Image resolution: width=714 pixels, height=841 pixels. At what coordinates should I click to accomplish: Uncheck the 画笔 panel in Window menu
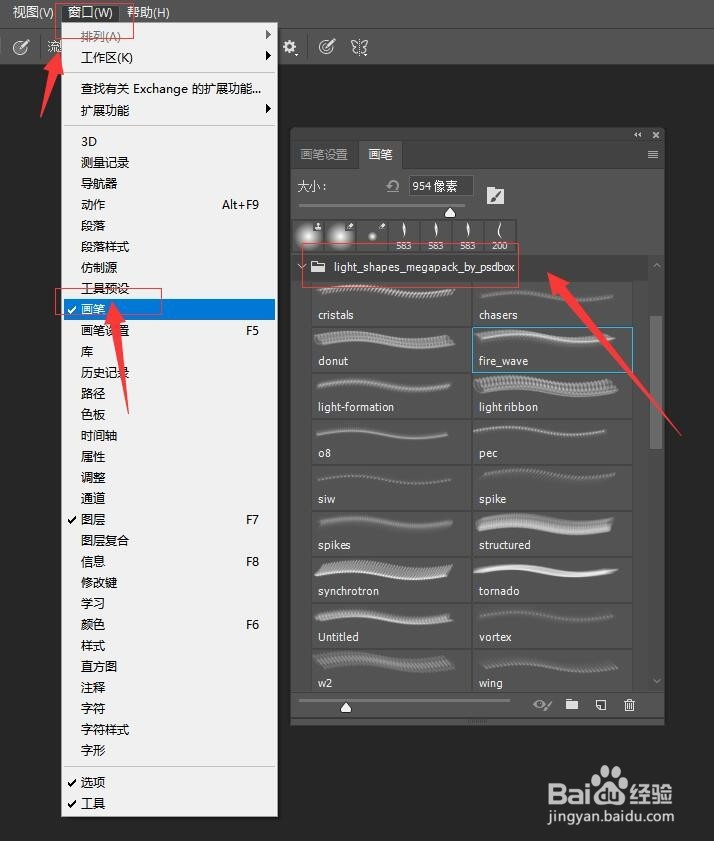[169, 309]
